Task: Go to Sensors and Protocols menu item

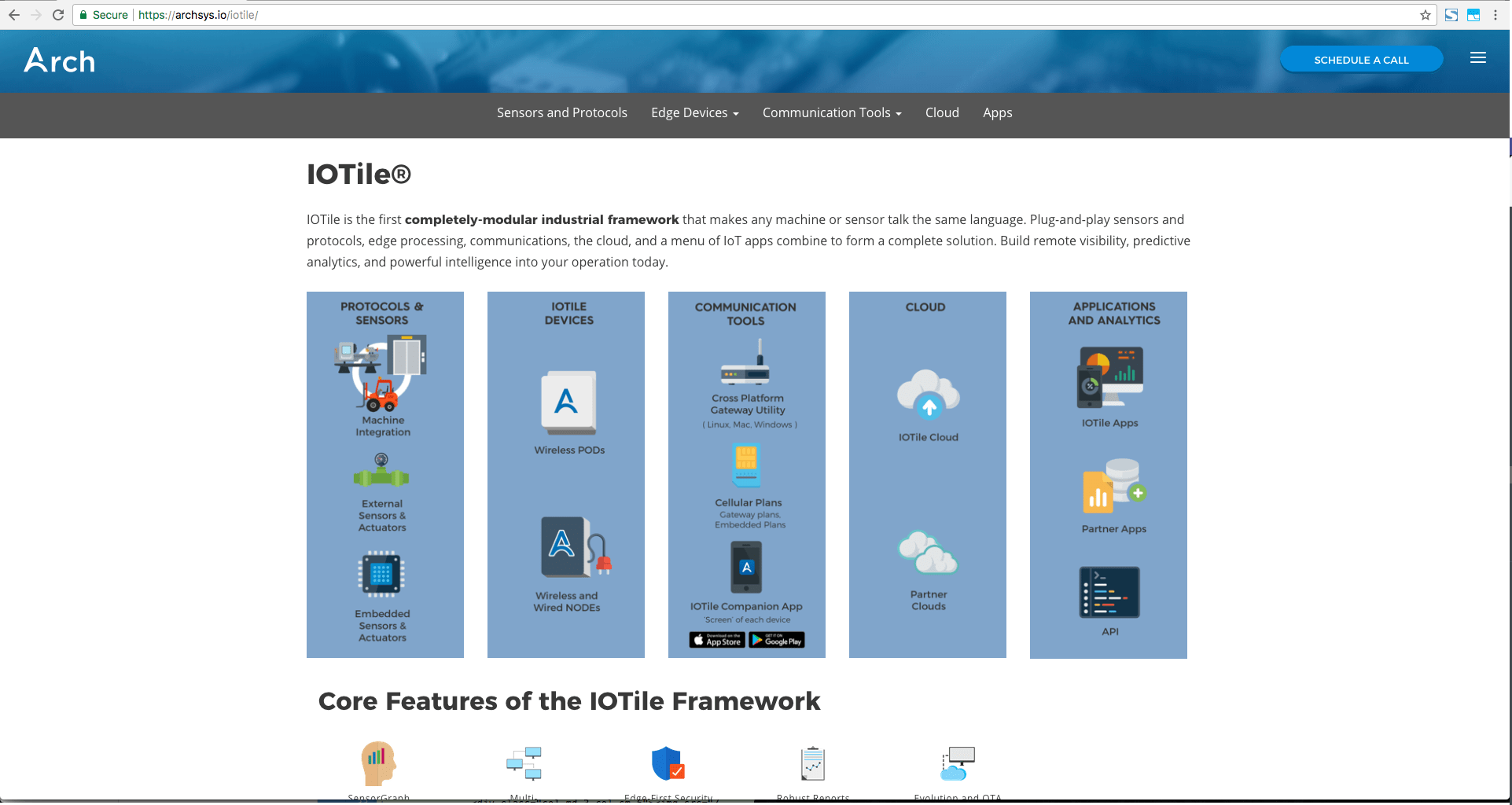Action: tap(561, 113)
